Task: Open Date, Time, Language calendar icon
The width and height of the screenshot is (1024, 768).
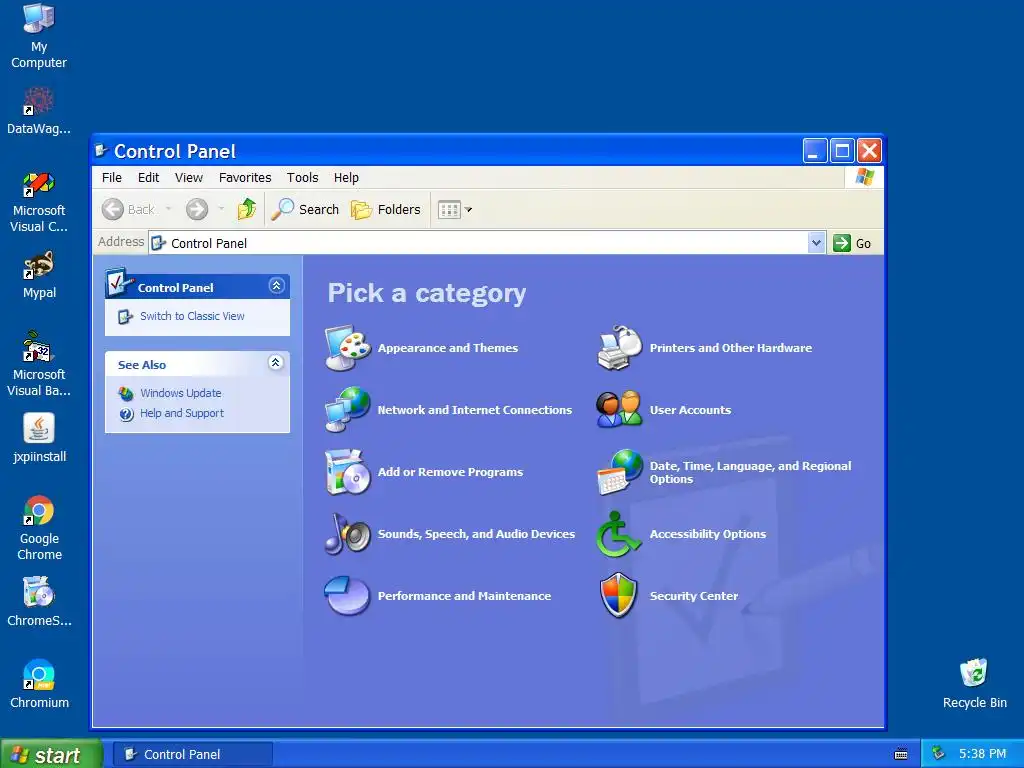Action: click(x=620, y=472)
